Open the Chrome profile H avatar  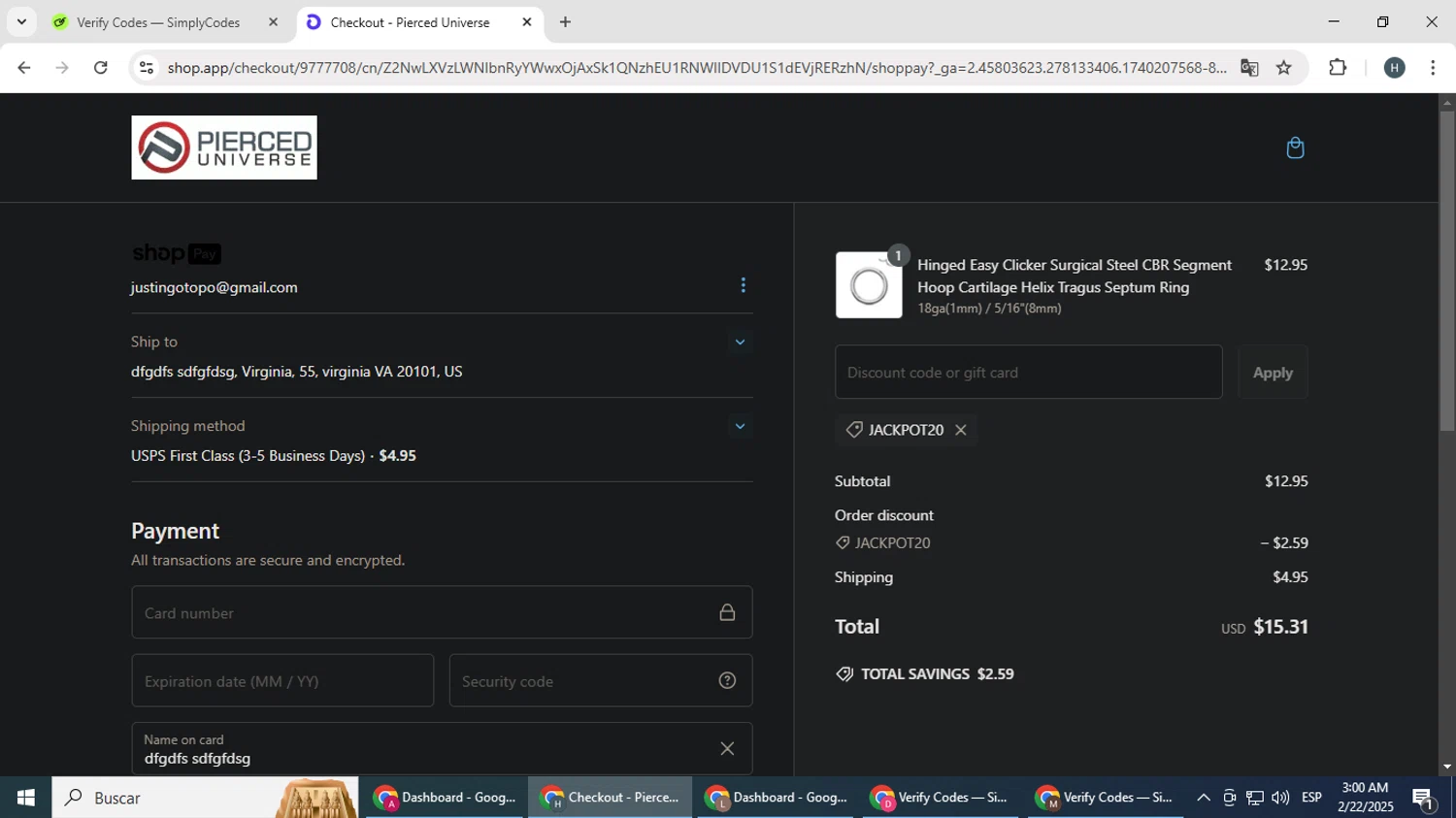coord(1395,67)
